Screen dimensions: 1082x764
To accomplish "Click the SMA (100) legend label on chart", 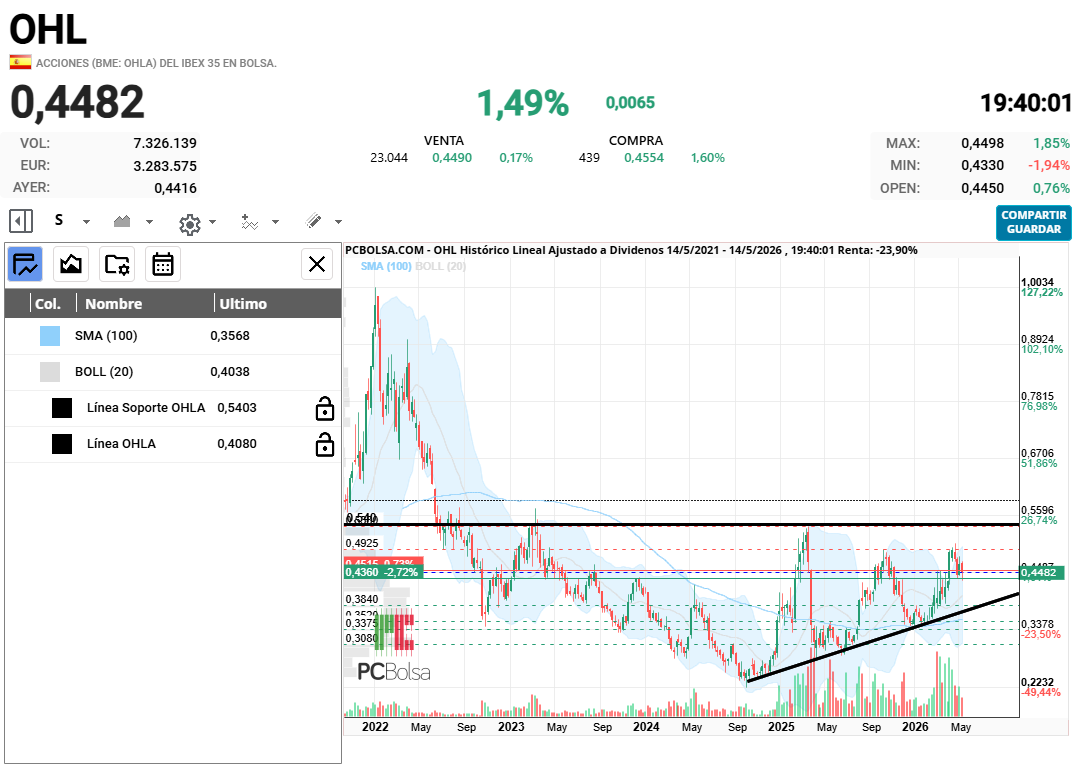I will 386,266.
